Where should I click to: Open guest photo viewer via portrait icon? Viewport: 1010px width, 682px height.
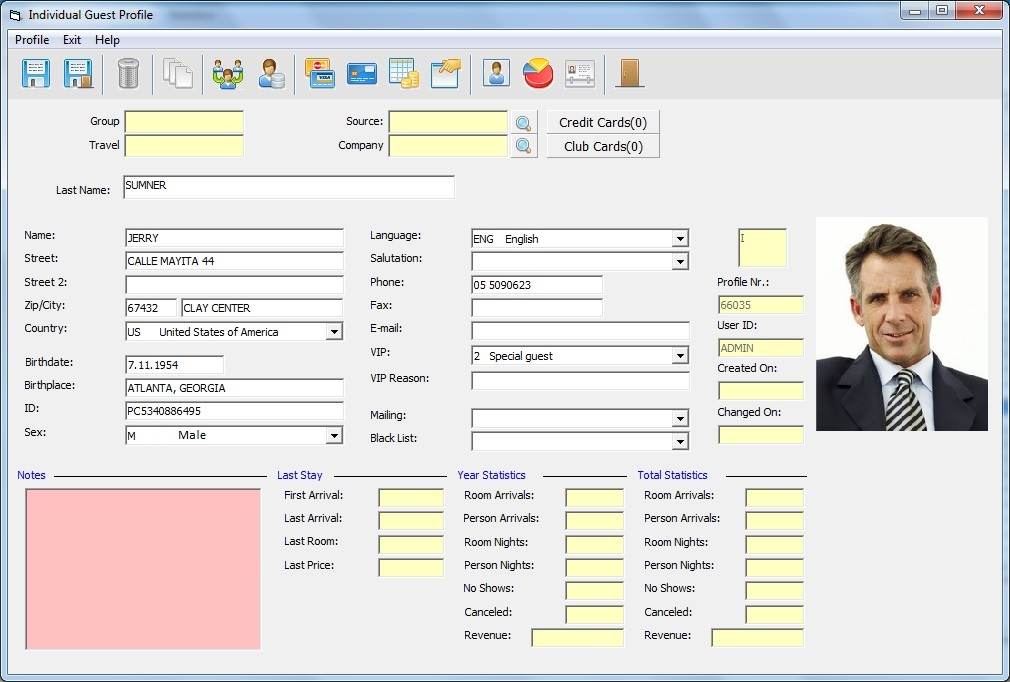495,73
